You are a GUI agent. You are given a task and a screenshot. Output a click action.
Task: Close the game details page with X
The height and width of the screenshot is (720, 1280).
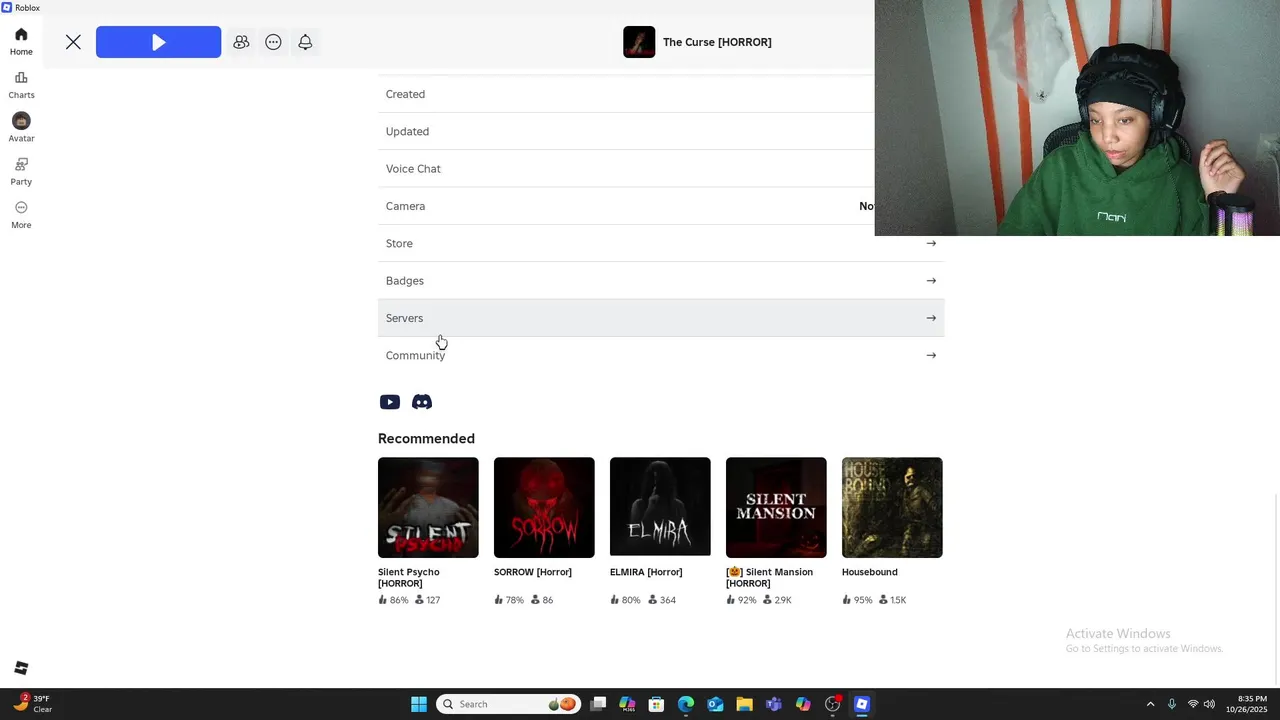coord(73,42)
